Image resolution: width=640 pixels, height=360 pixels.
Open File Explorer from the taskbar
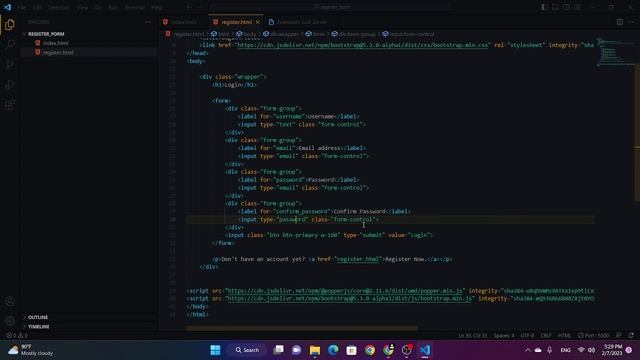coord(315,350)
